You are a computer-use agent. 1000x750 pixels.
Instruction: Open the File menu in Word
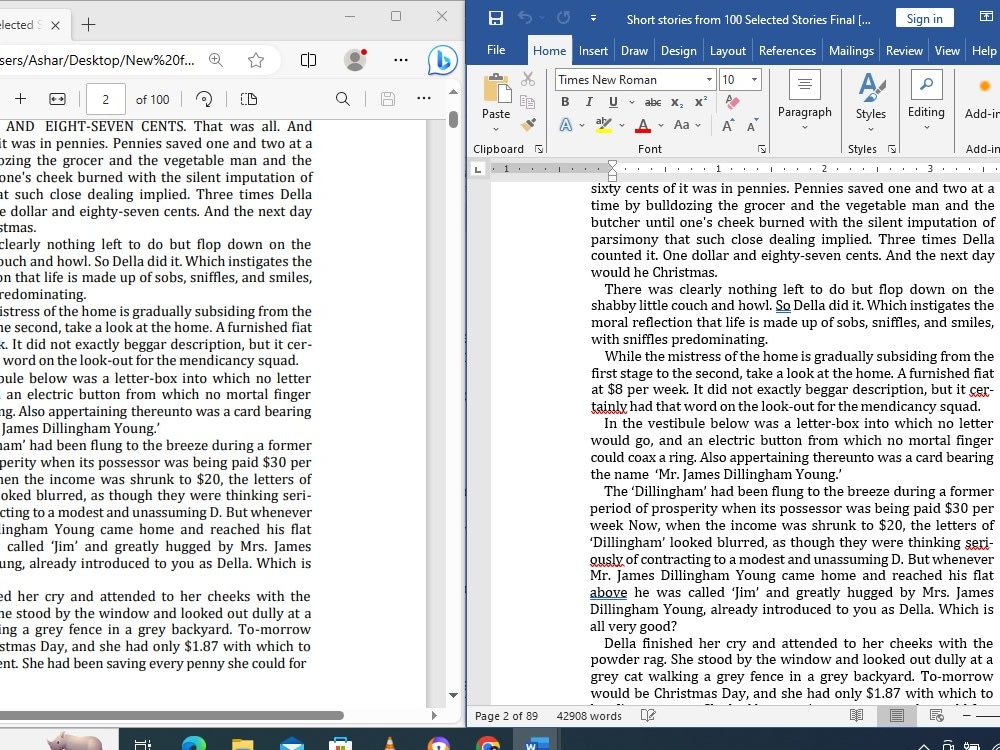click(496, 50)
